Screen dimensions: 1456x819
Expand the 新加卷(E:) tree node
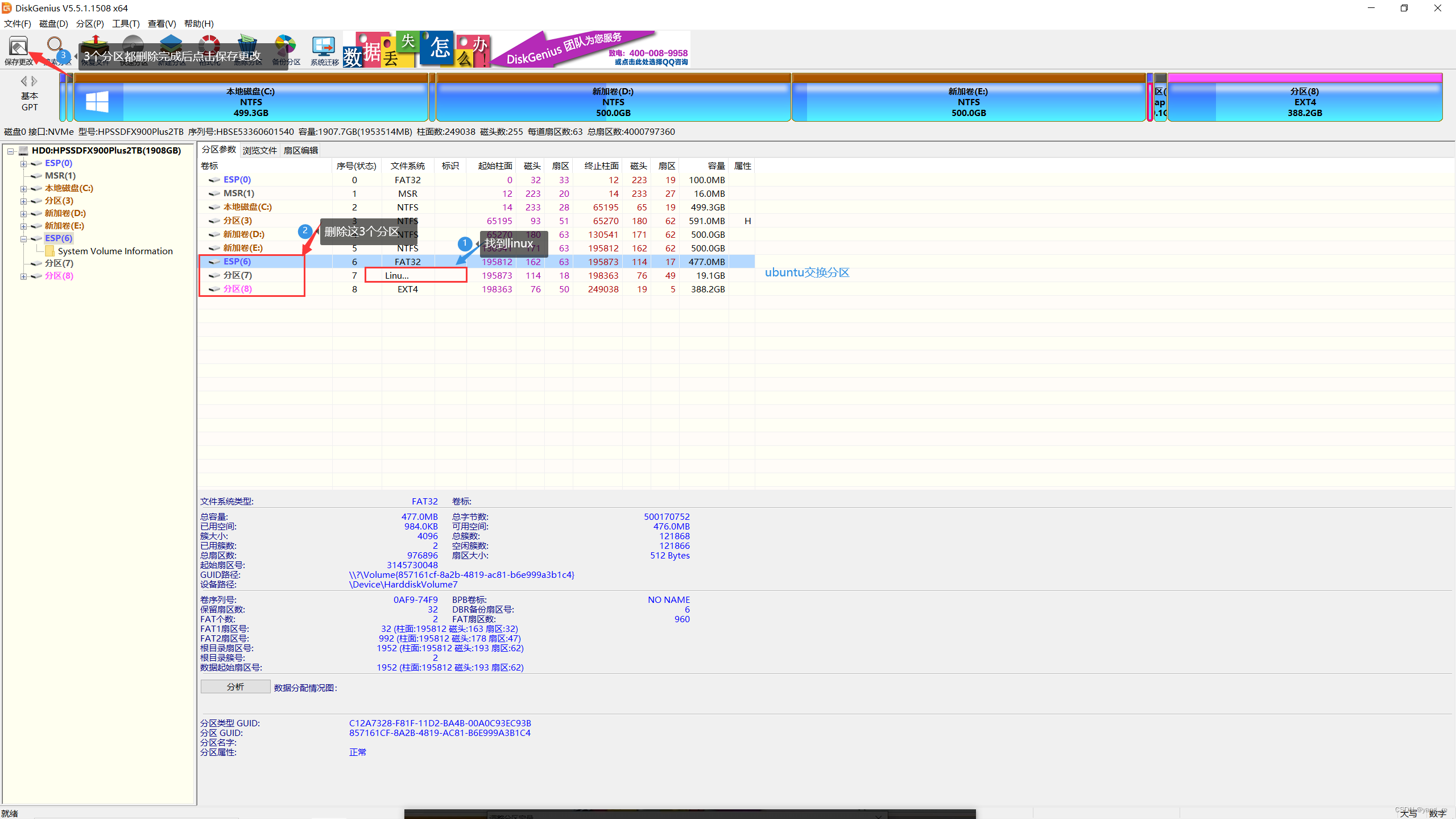pos(23,226)
